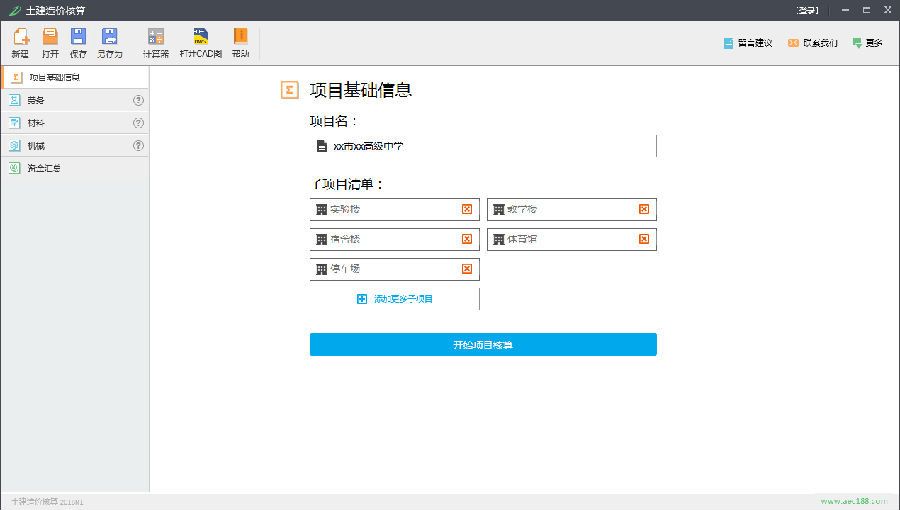Create a new project with 新建

(21, 43)
